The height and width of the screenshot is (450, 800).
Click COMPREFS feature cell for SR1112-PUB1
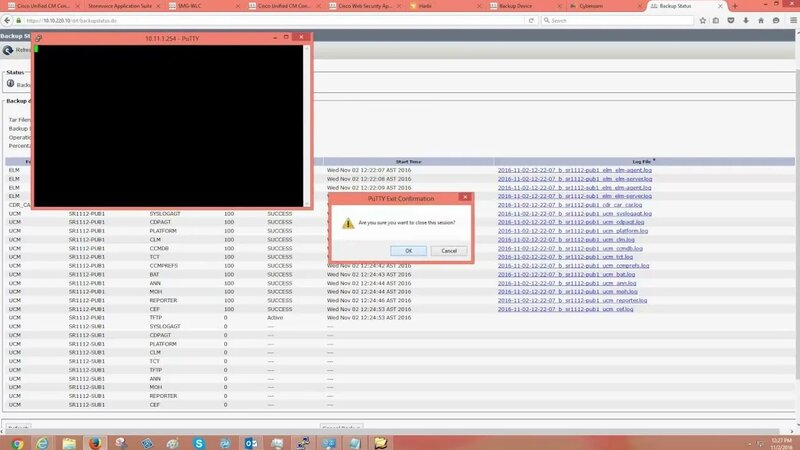click(x=163, y=266)
